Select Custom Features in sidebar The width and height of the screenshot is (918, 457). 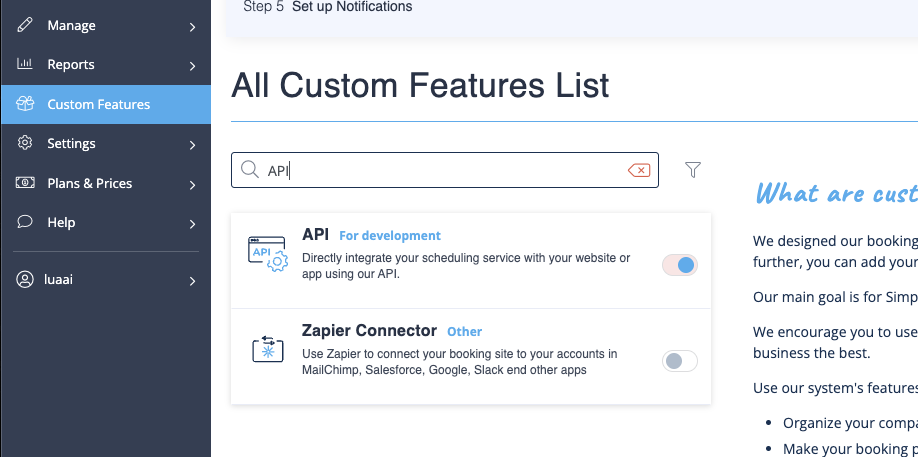[106, 104]
